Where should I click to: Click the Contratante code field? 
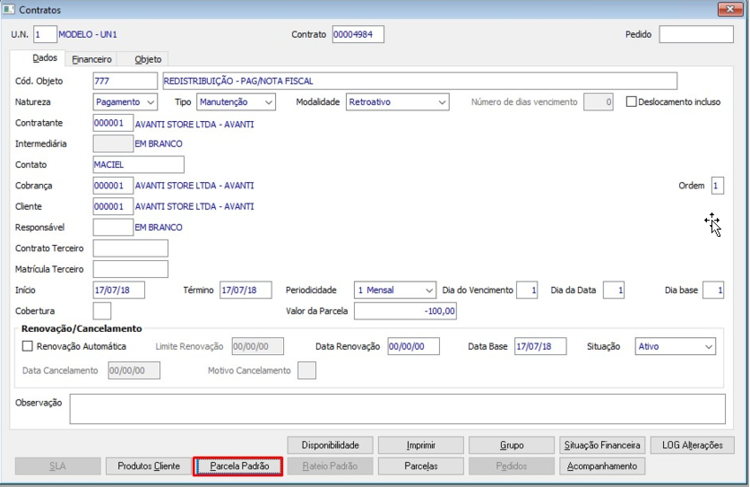pyautogui.click(x=113, y=123)
